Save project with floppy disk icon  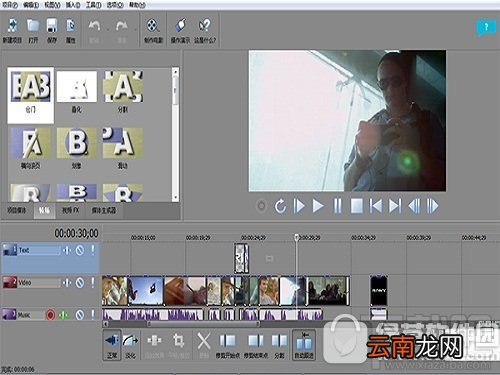(52, 31)
